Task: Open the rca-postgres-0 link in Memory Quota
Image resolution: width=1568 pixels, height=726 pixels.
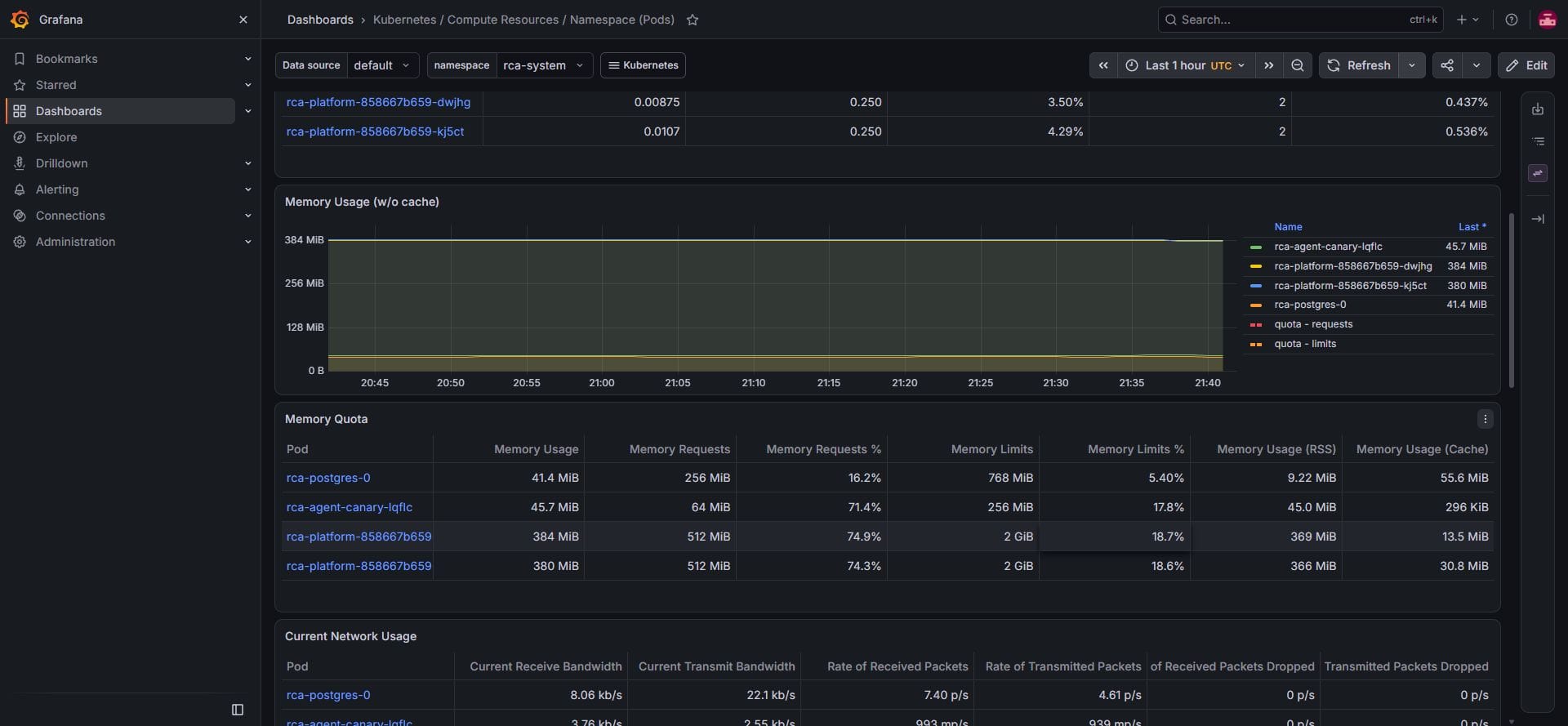Action: click(328, 478)
